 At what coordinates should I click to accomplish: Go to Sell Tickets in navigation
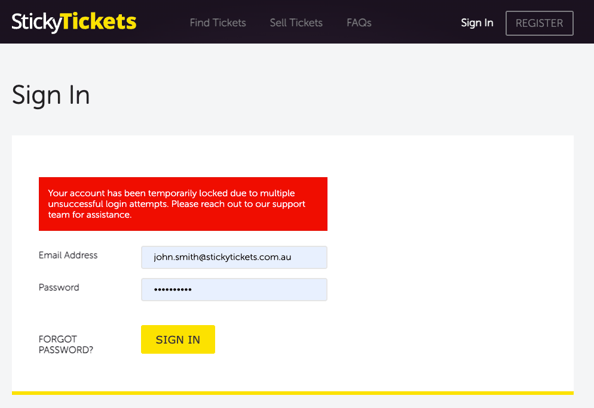(296, 23)
